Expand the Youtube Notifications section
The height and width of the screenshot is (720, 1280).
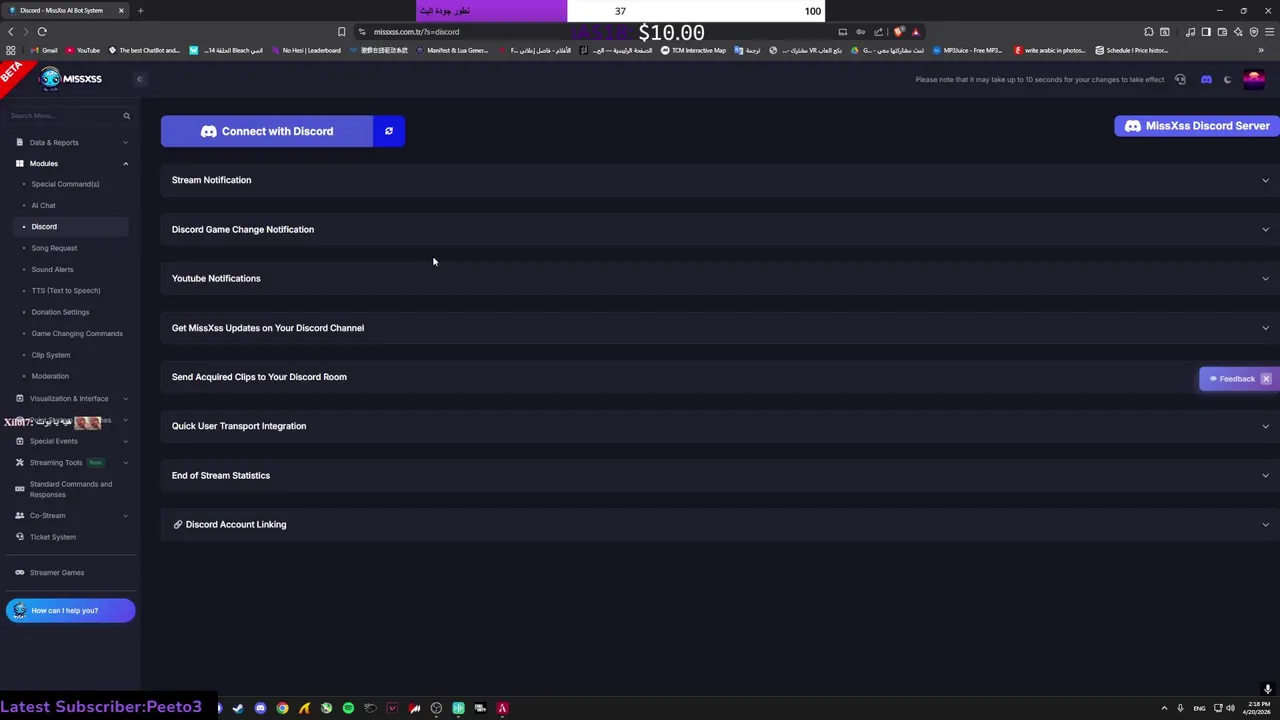(720, 278)
